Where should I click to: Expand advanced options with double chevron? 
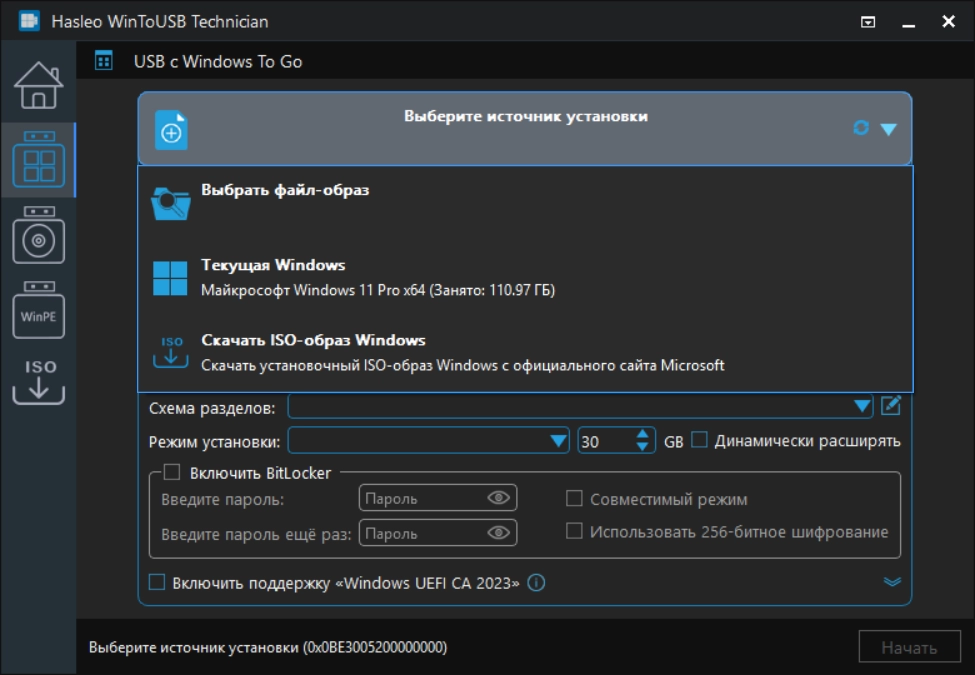pos(892,582)
